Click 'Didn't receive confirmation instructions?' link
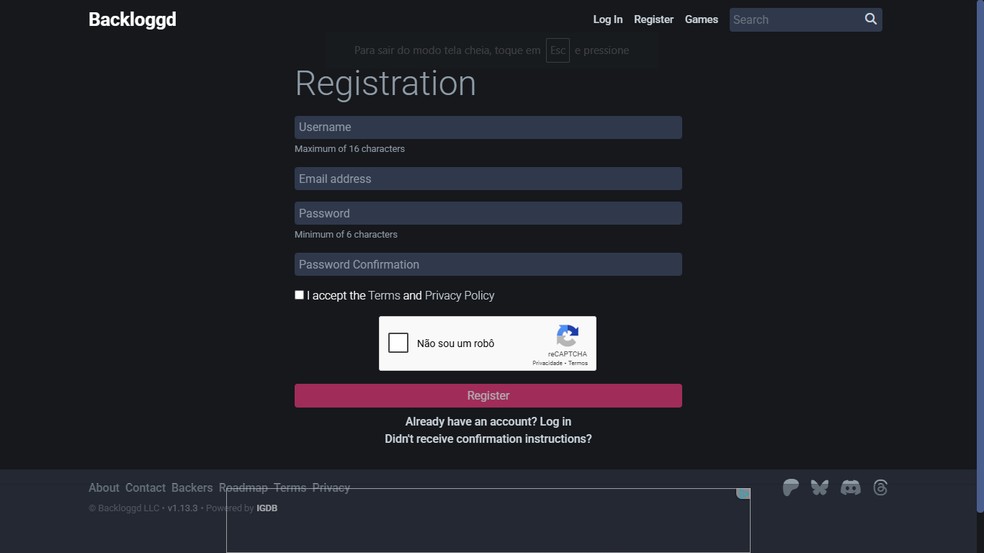 point(488,439)
